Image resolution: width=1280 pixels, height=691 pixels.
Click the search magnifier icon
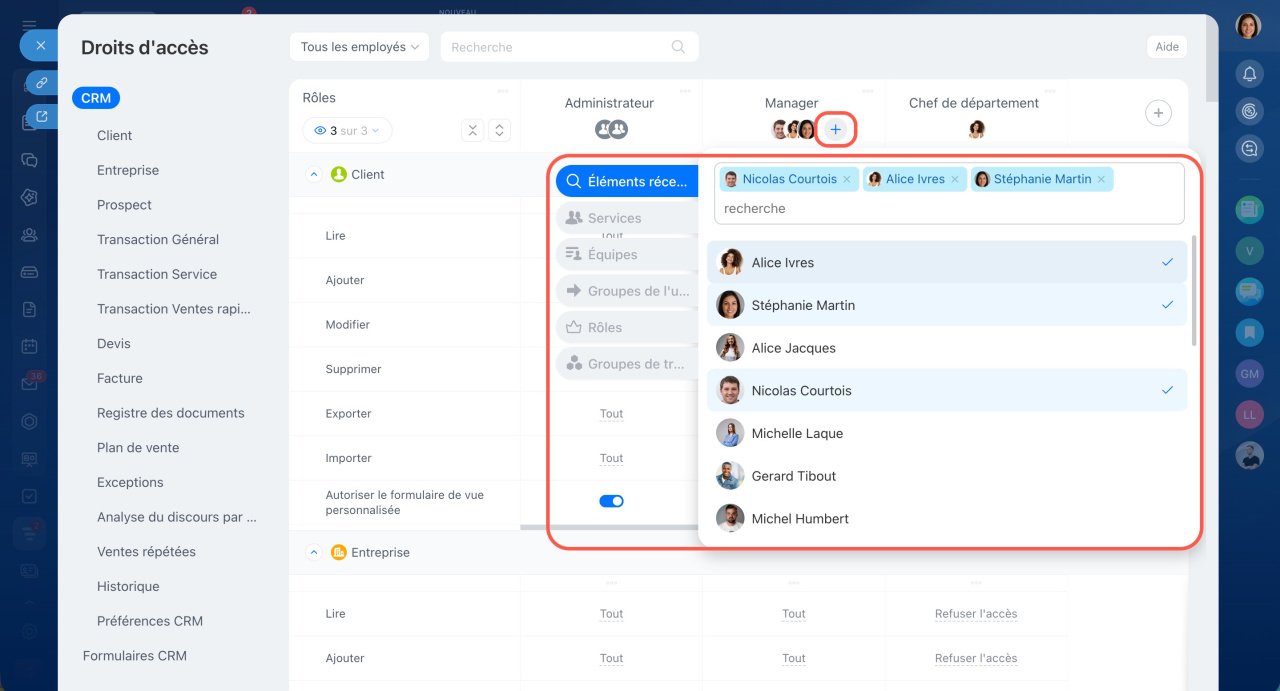678,47
